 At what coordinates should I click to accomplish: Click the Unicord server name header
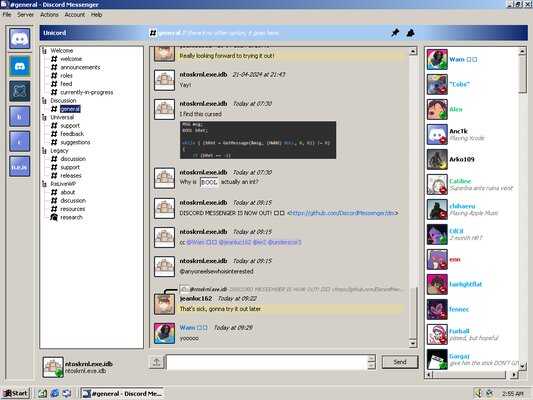(55, 33)
